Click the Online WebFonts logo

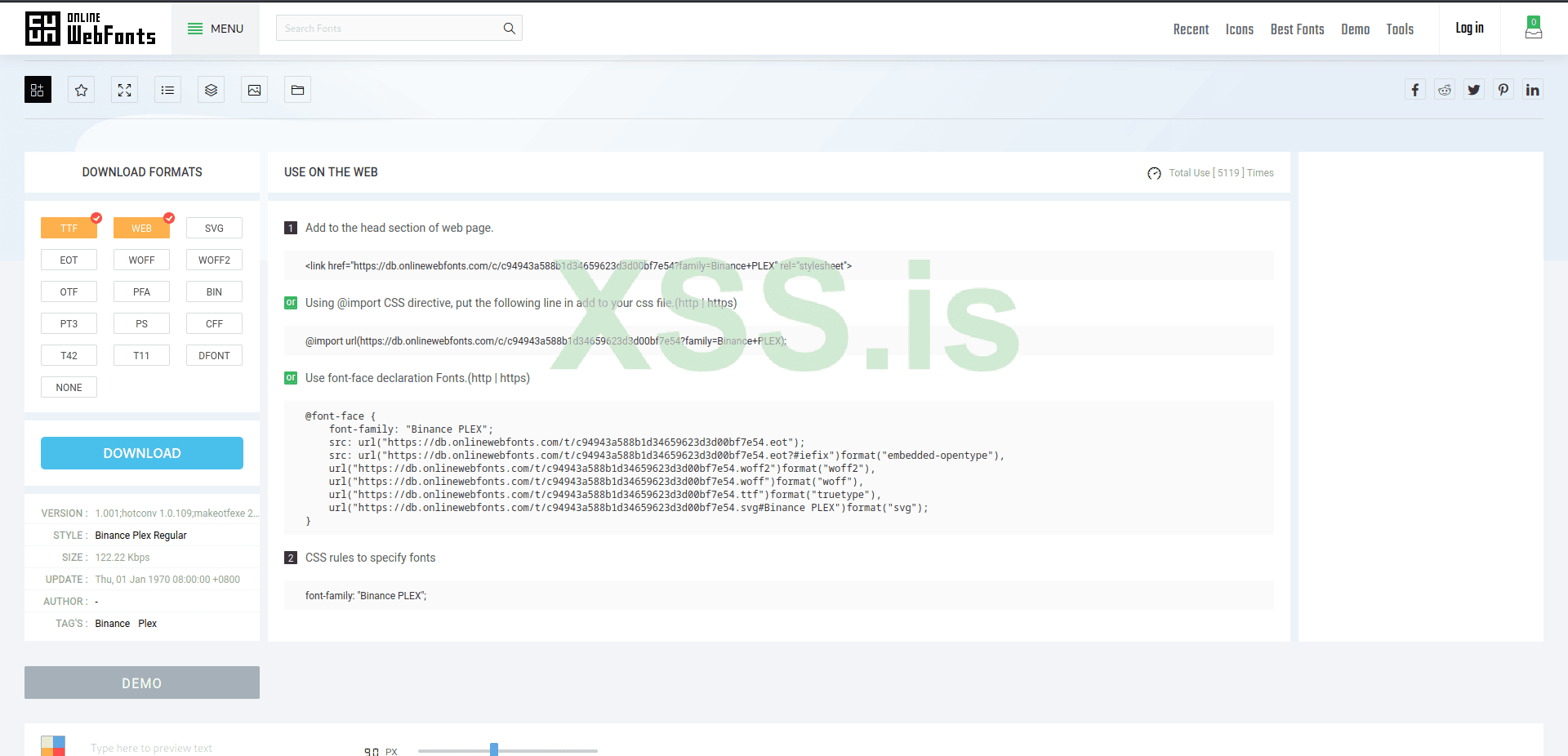click(91, 29)
